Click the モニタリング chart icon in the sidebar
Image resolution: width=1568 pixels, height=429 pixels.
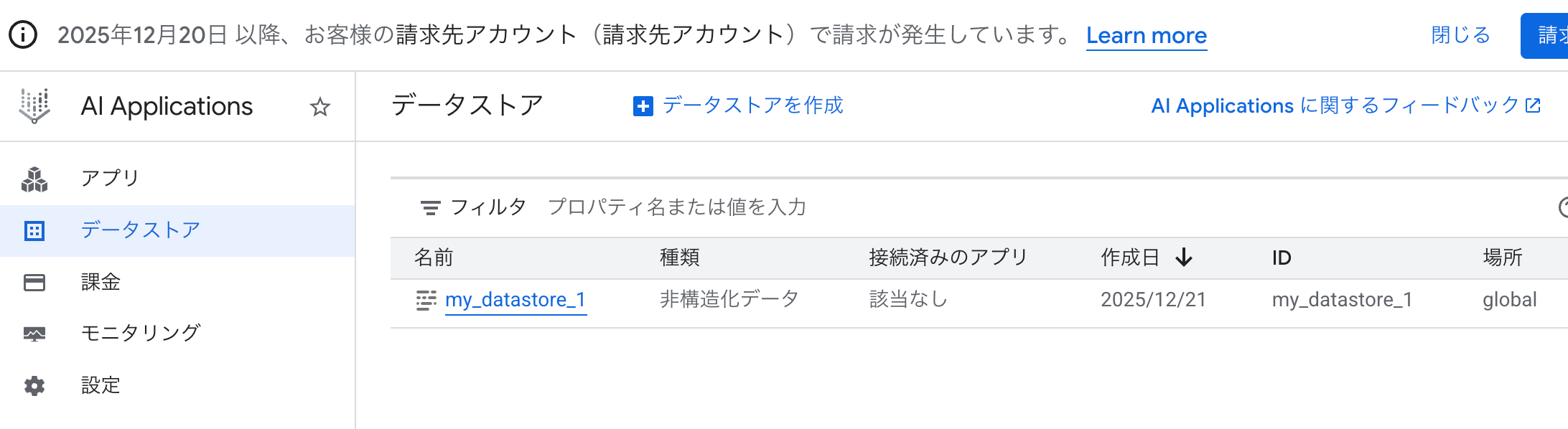(x=34, y=334)
